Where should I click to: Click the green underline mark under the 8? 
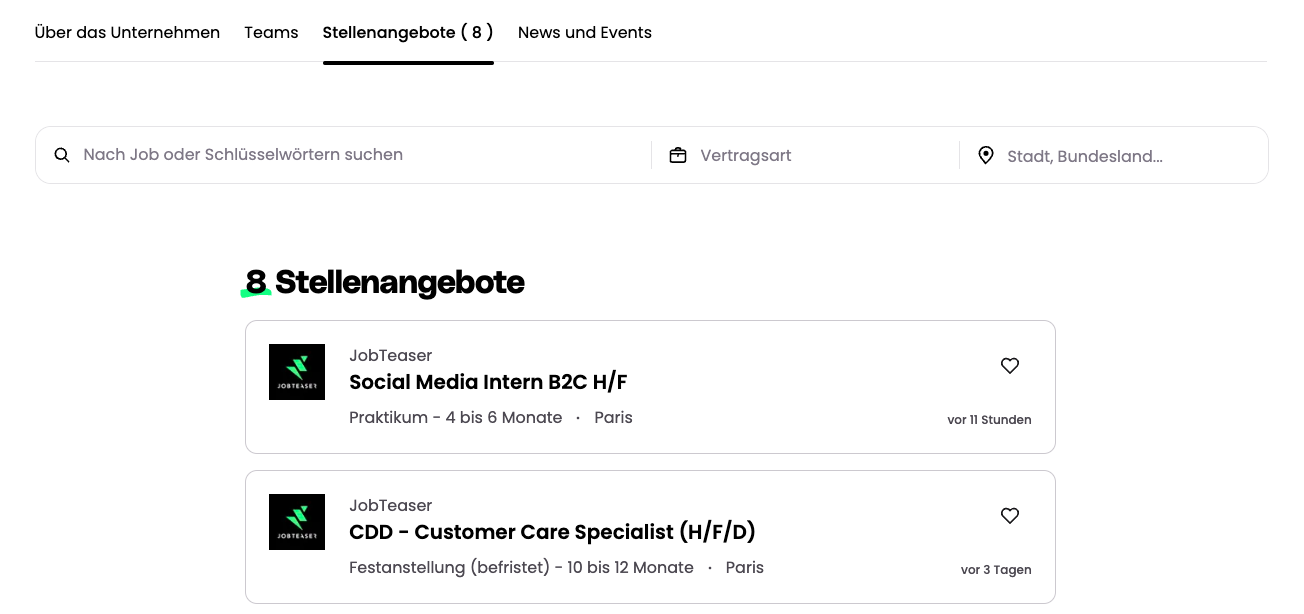256,294
